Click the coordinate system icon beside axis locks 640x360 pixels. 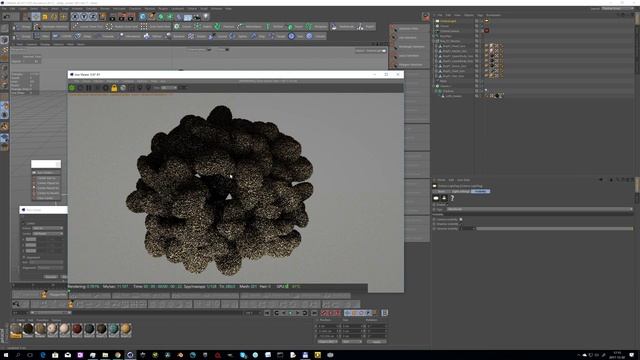click(x=102, y=17)
